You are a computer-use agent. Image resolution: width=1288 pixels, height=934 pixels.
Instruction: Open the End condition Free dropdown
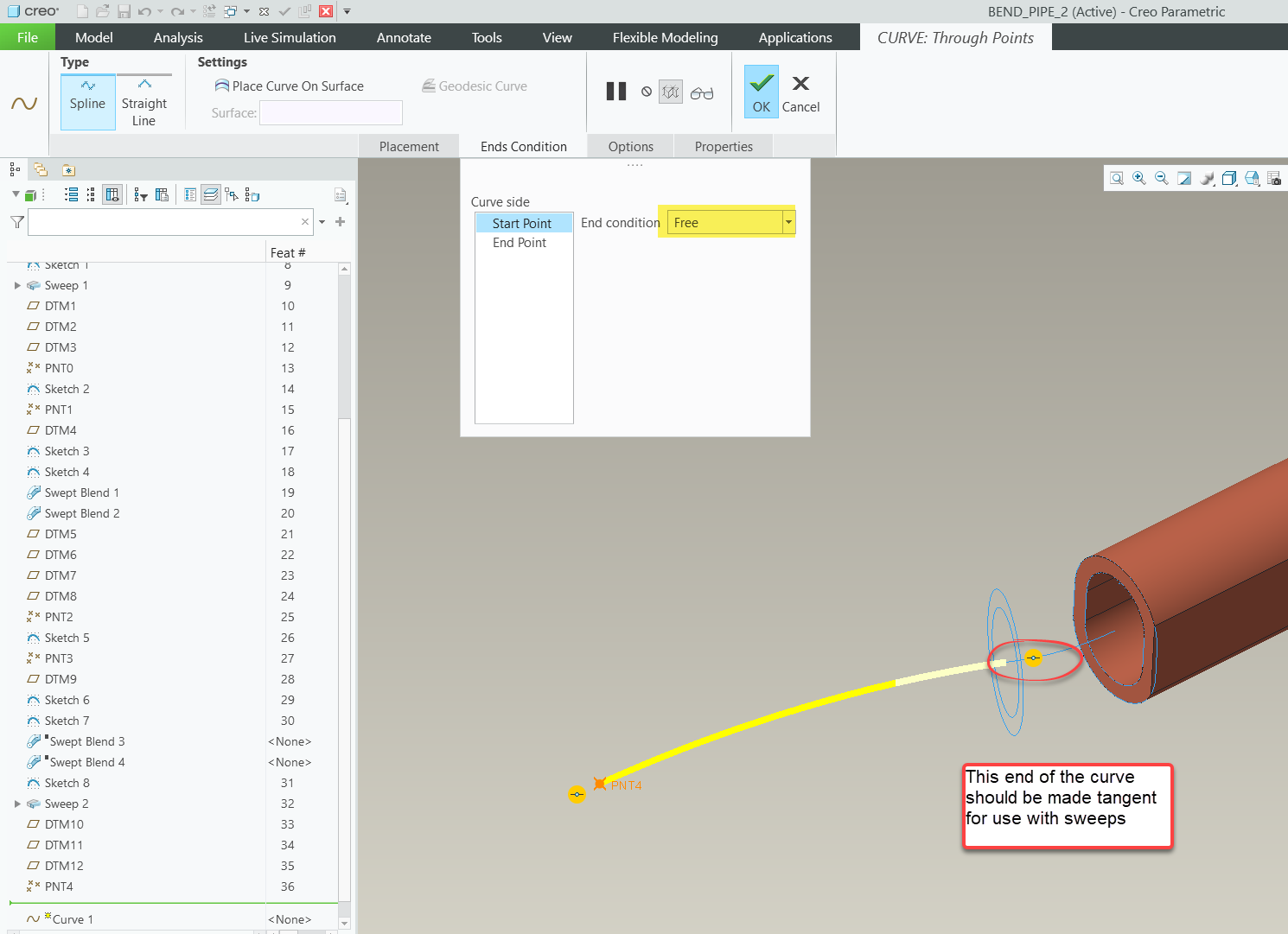(x=787, y=222)
